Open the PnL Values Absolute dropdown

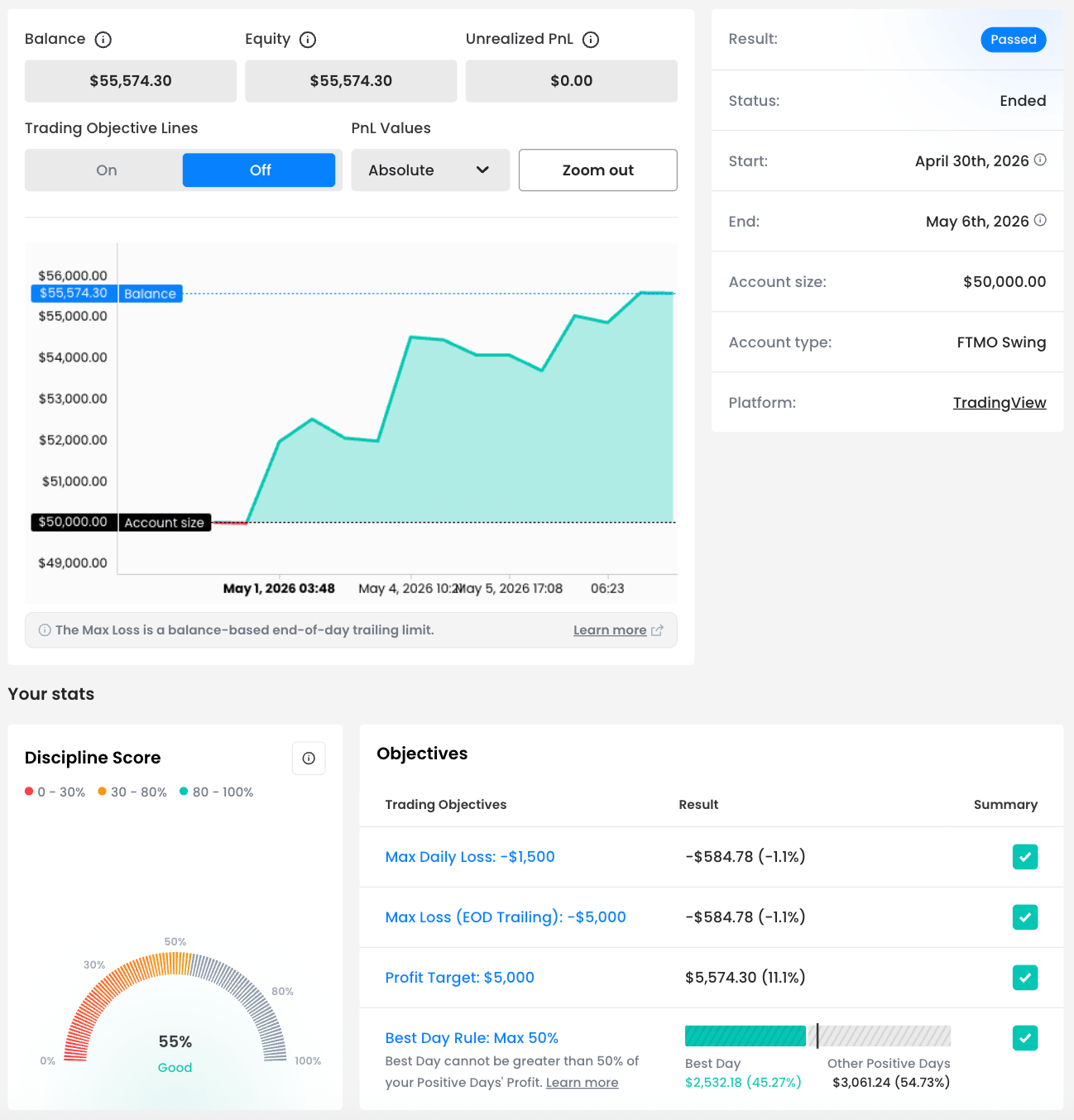click(430, 170)
